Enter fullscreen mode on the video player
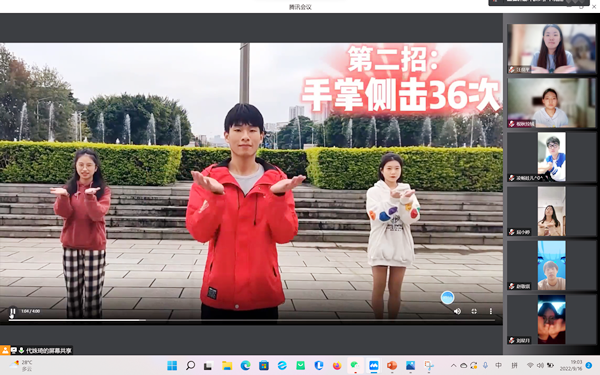600x375 pixels. click(474, 311)
